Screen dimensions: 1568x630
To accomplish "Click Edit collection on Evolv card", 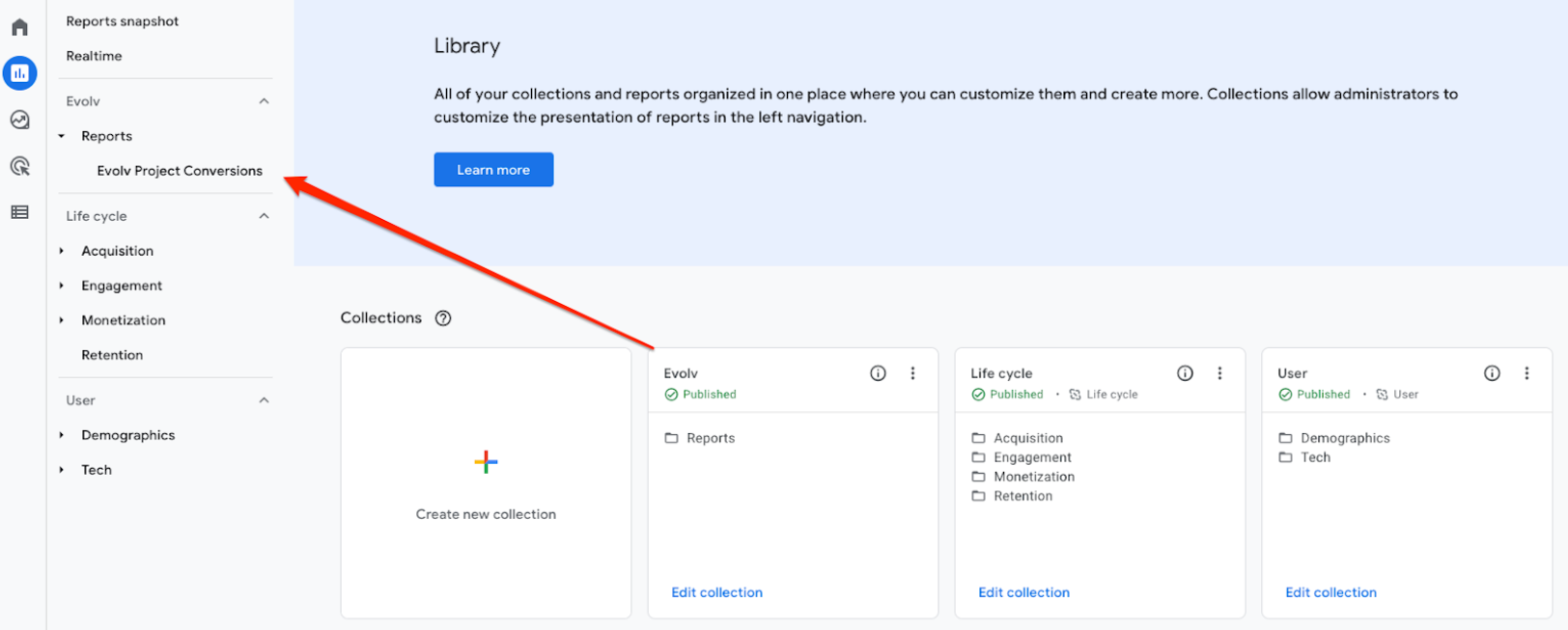I will pyautogui.click(x=716, y=592).
